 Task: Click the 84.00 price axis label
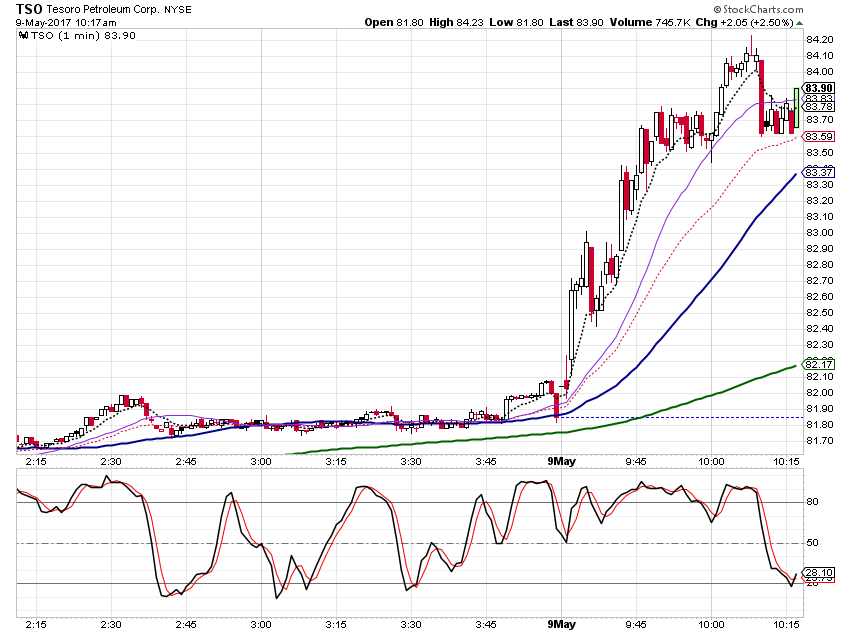[x=820, y=72]
